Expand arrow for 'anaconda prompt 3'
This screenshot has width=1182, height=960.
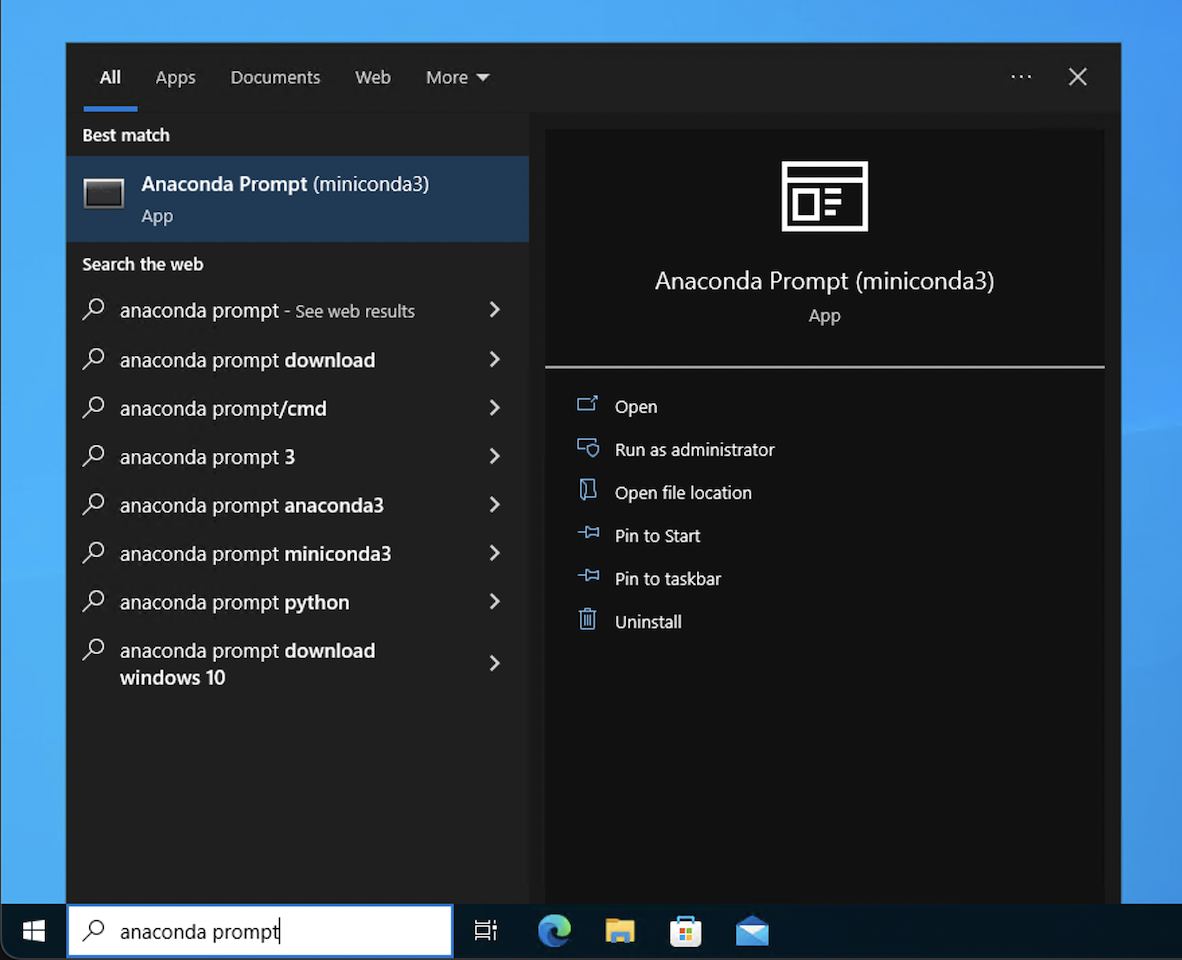point(495,456)
